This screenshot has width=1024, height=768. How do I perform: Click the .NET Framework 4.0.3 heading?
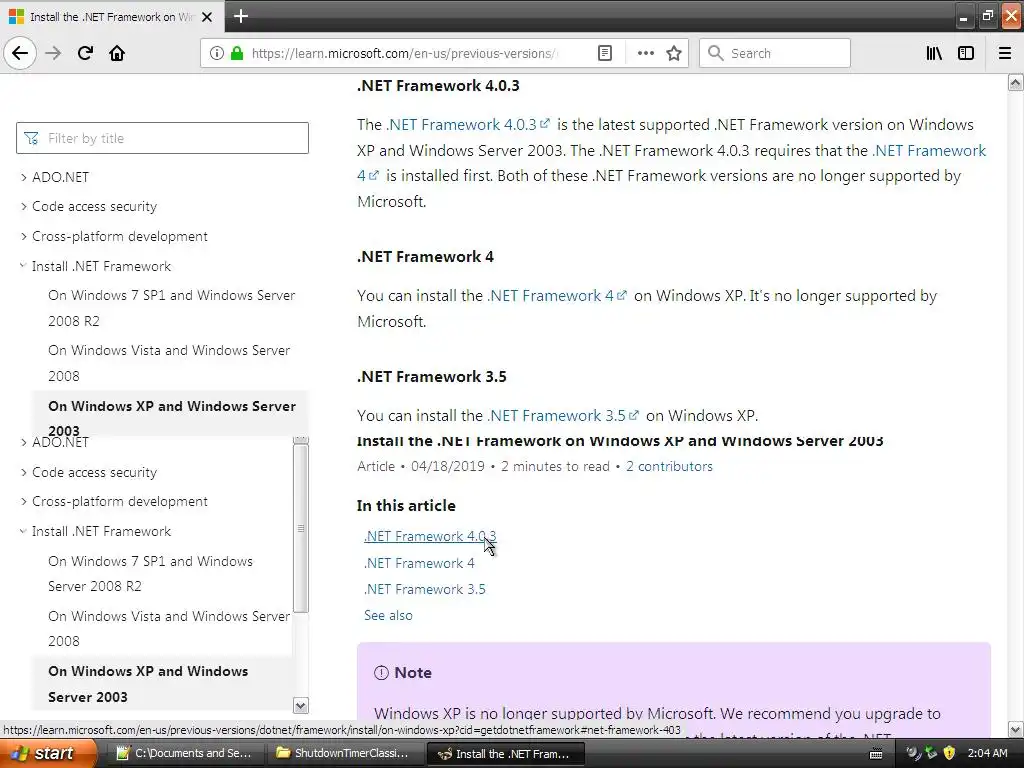click(x=438, y=86)
